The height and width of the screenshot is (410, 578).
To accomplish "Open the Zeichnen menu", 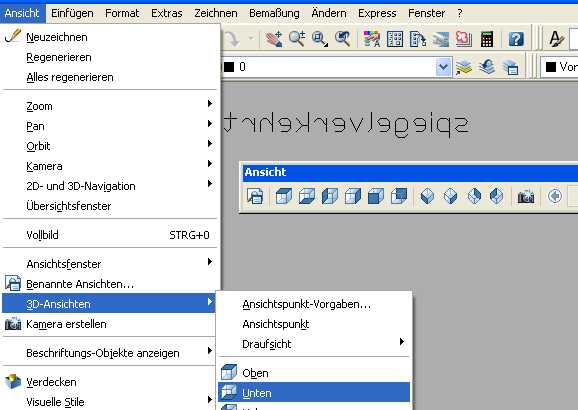I will point(216,13).
